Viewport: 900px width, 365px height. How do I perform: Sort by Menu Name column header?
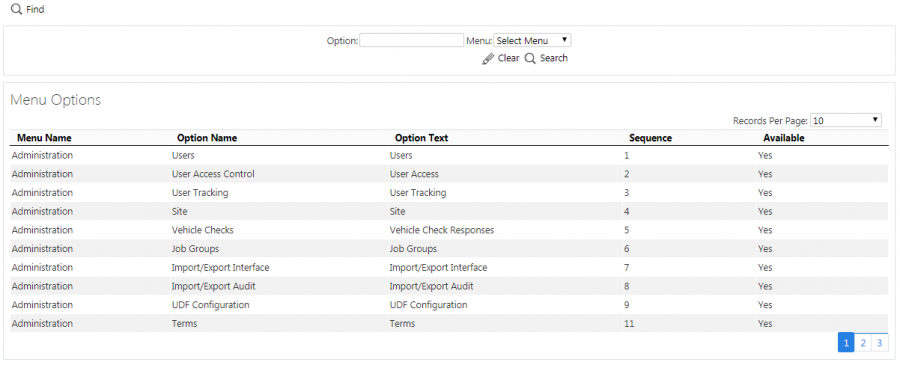[x=44, y=138]
